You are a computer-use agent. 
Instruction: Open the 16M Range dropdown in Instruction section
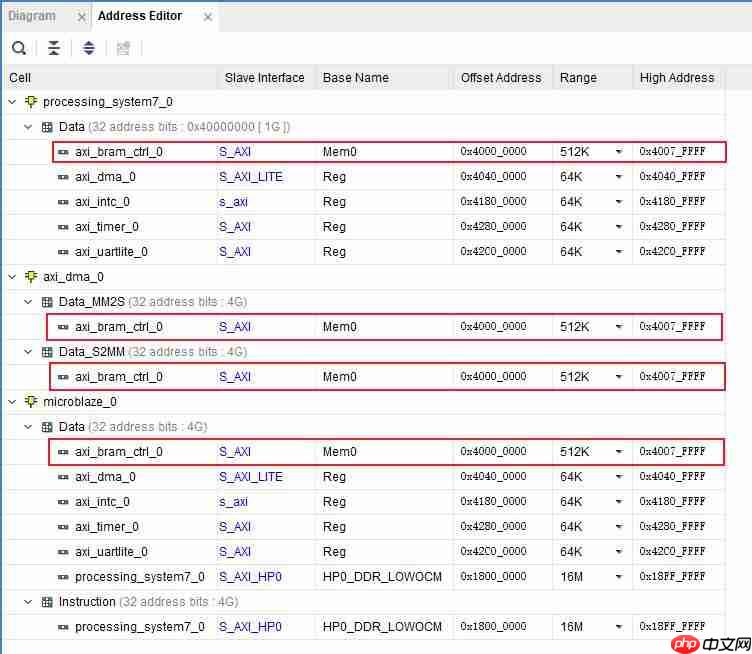coord(619,627)
